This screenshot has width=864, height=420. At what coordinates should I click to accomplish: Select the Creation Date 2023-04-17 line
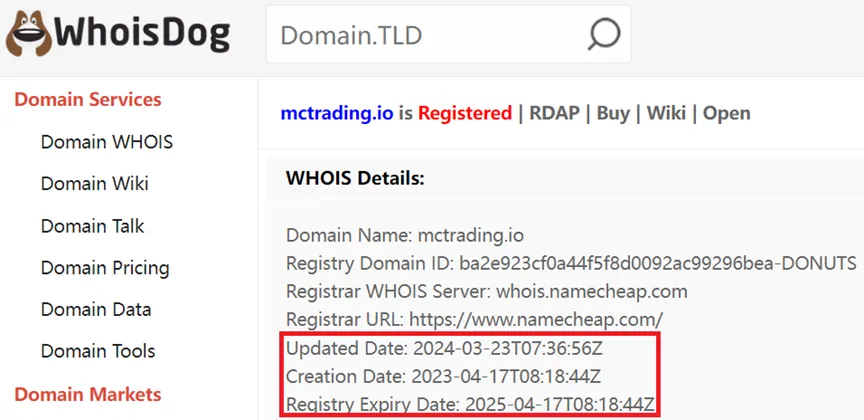tap(444, 377)
